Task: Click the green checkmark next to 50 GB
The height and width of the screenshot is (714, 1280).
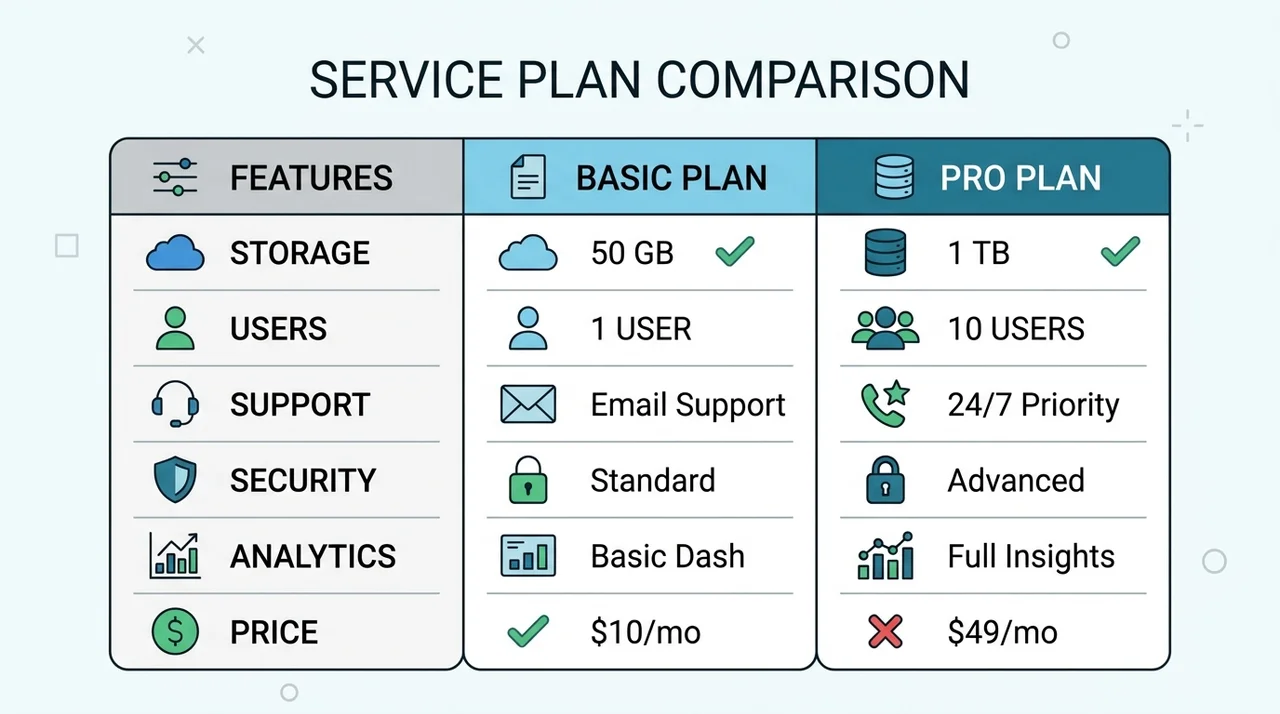Action: [x=735, y=253]
